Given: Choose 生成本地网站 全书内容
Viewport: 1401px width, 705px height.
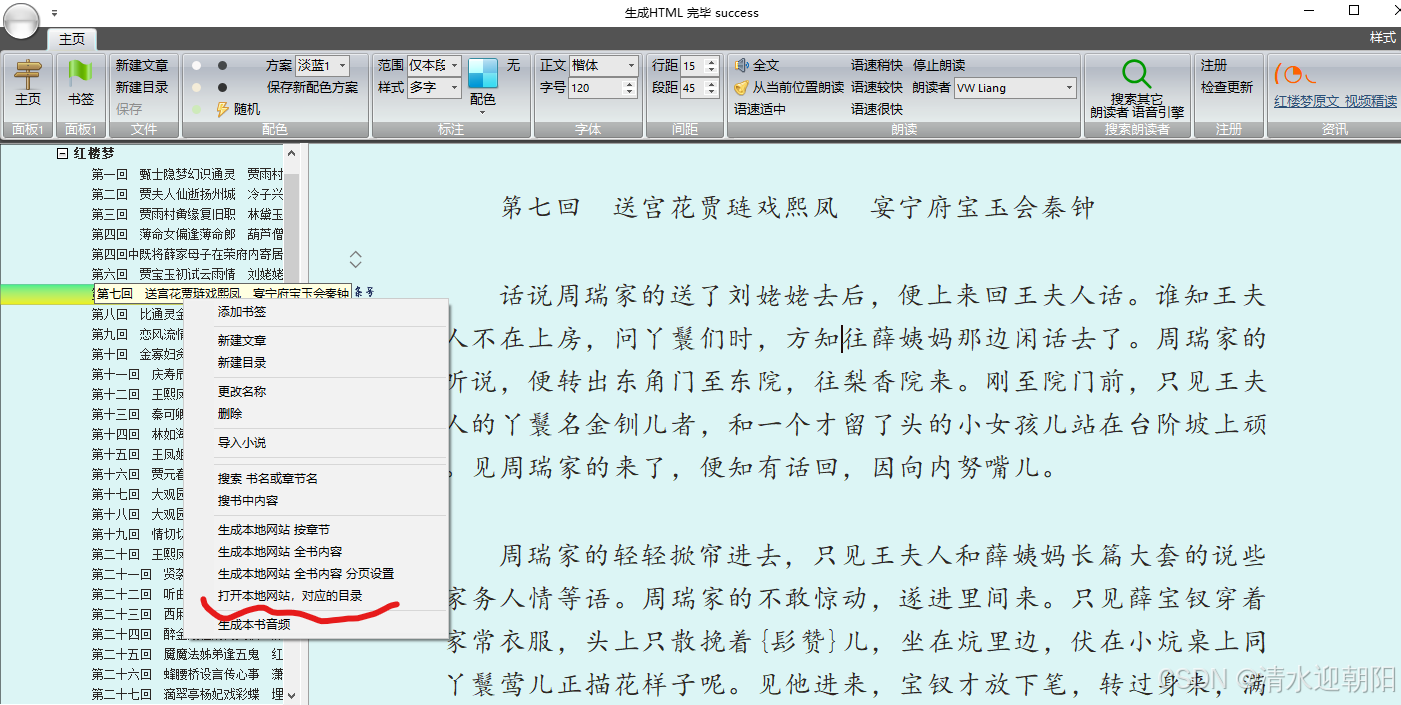Looking at the screenshot, I should (x=280, y=551).
